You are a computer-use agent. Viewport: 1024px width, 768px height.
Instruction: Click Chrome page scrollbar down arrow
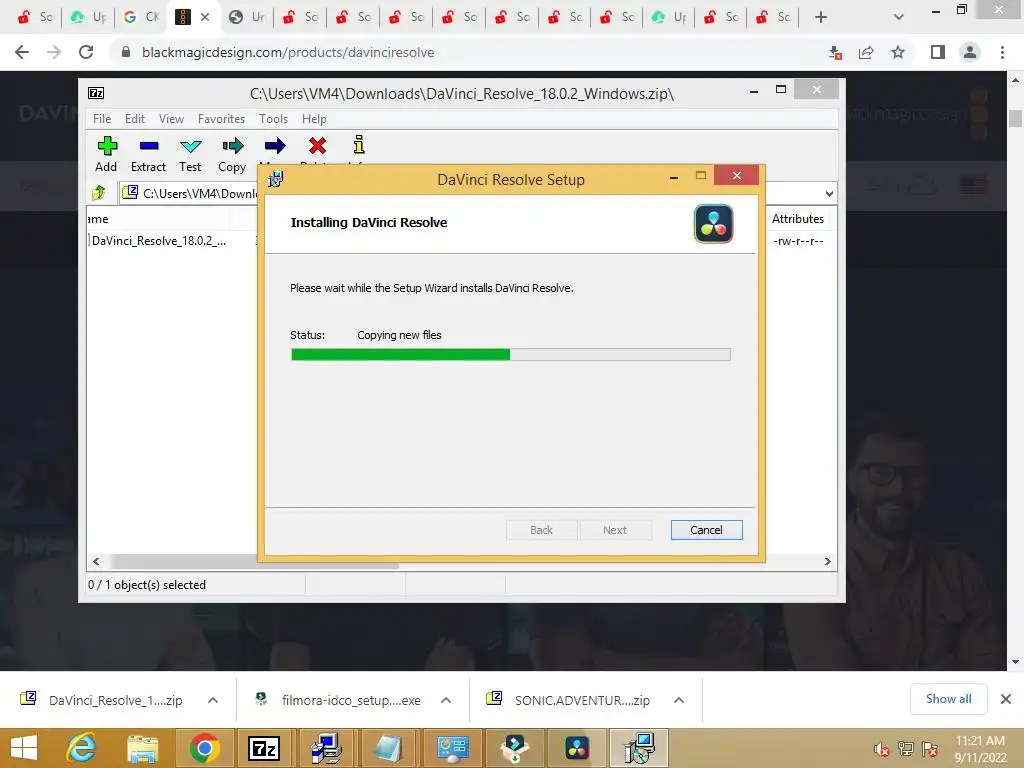point(1016,662)
